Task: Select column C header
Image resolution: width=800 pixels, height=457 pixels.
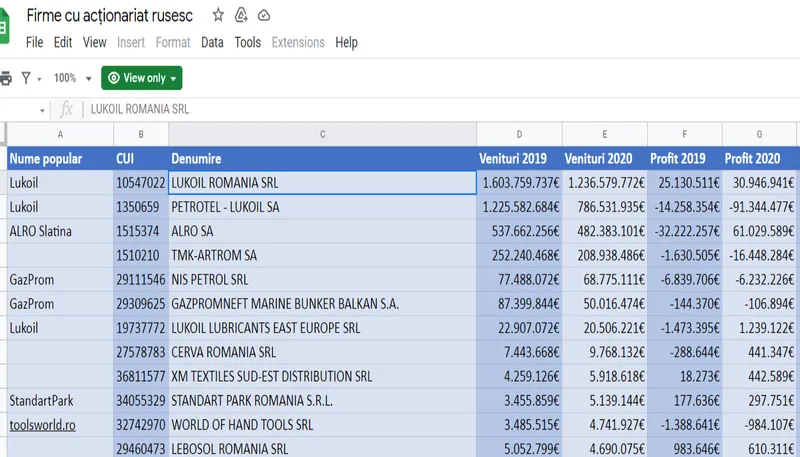Action: click(322, 134)
